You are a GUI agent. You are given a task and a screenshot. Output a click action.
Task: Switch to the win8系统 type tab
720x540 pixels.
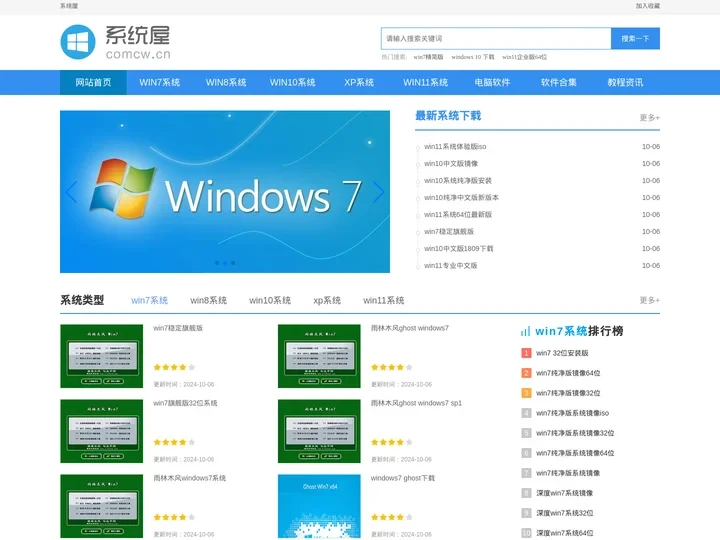(208, 300)
